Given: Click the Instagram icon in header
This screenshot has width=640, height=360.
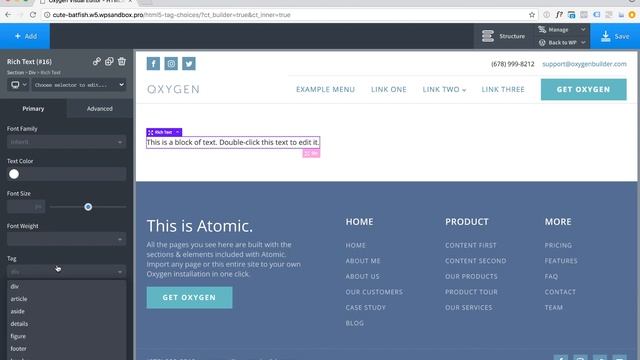Looking at the screenshot, I should (x=171, y=64).
